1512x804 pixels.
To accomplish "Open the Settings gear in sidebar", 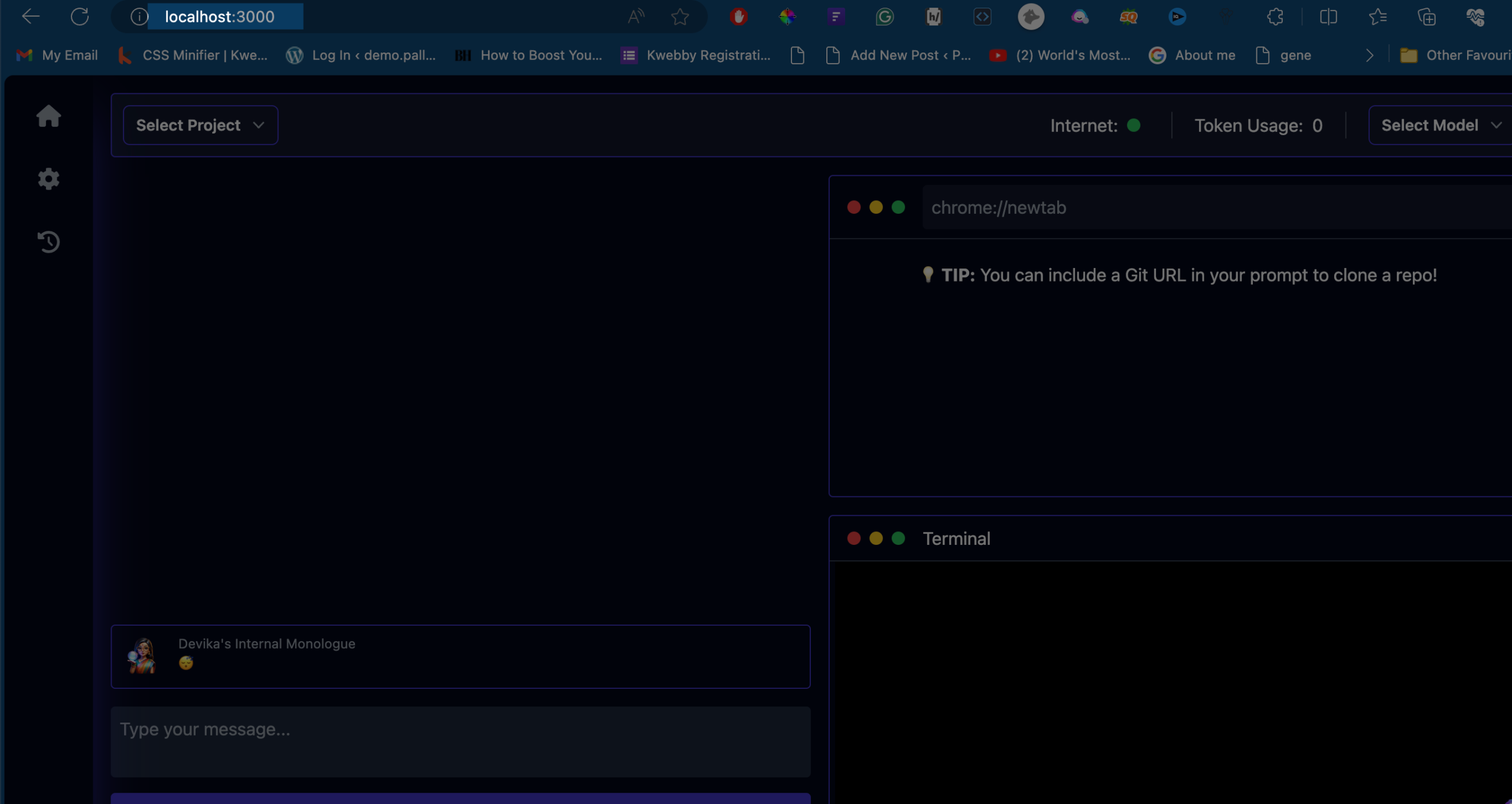I will 48,179.
